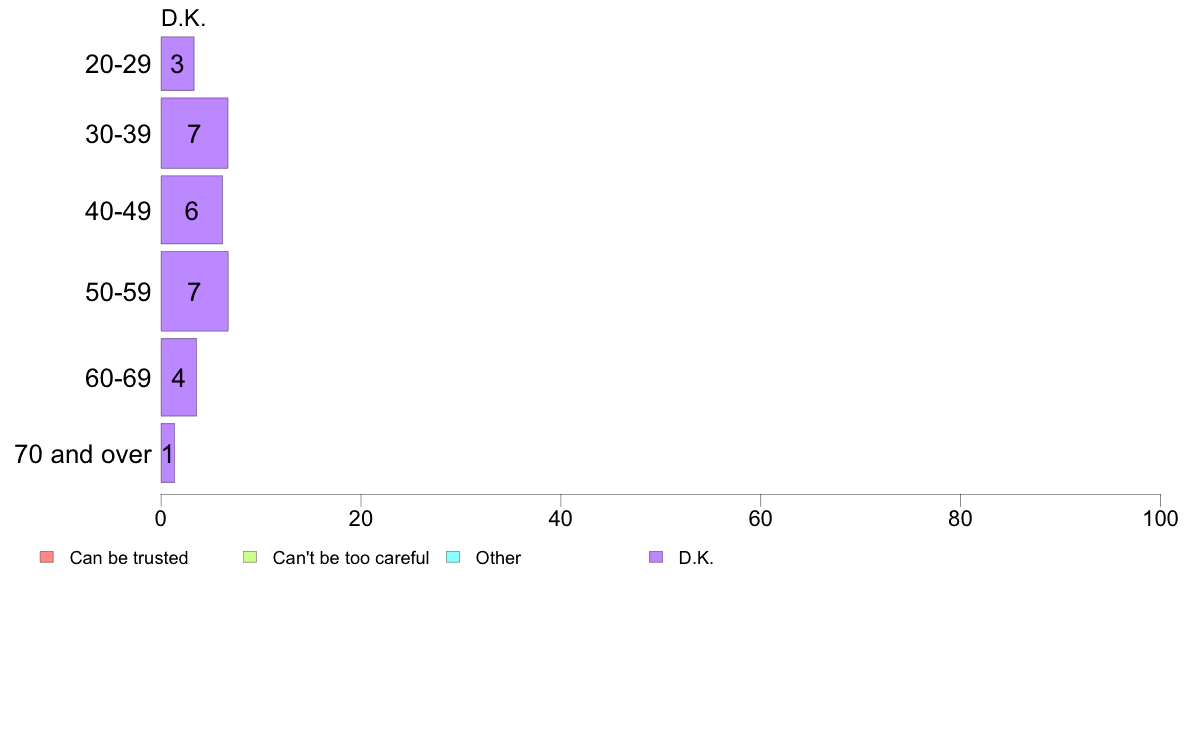Viewport: 1188px width, 736px height.
Task: Click the 20-29 age group label
Action: 118,64
